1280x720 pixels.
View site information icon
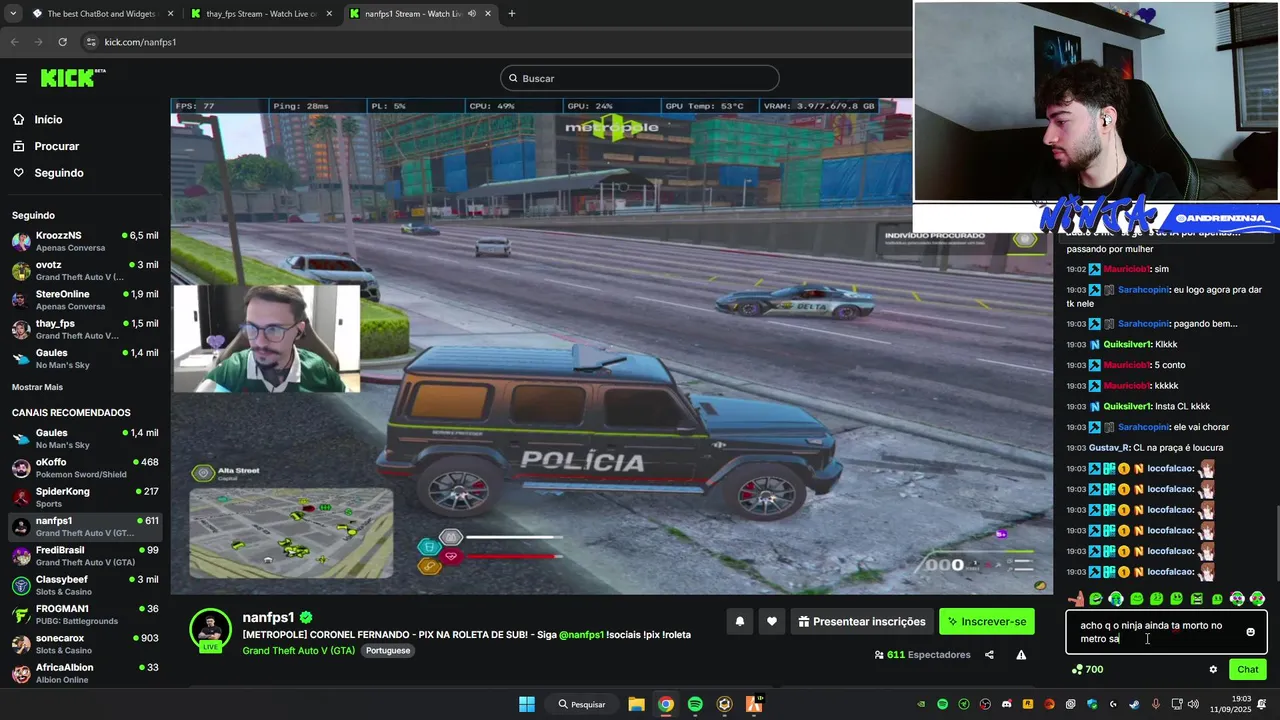coord(91,42)
